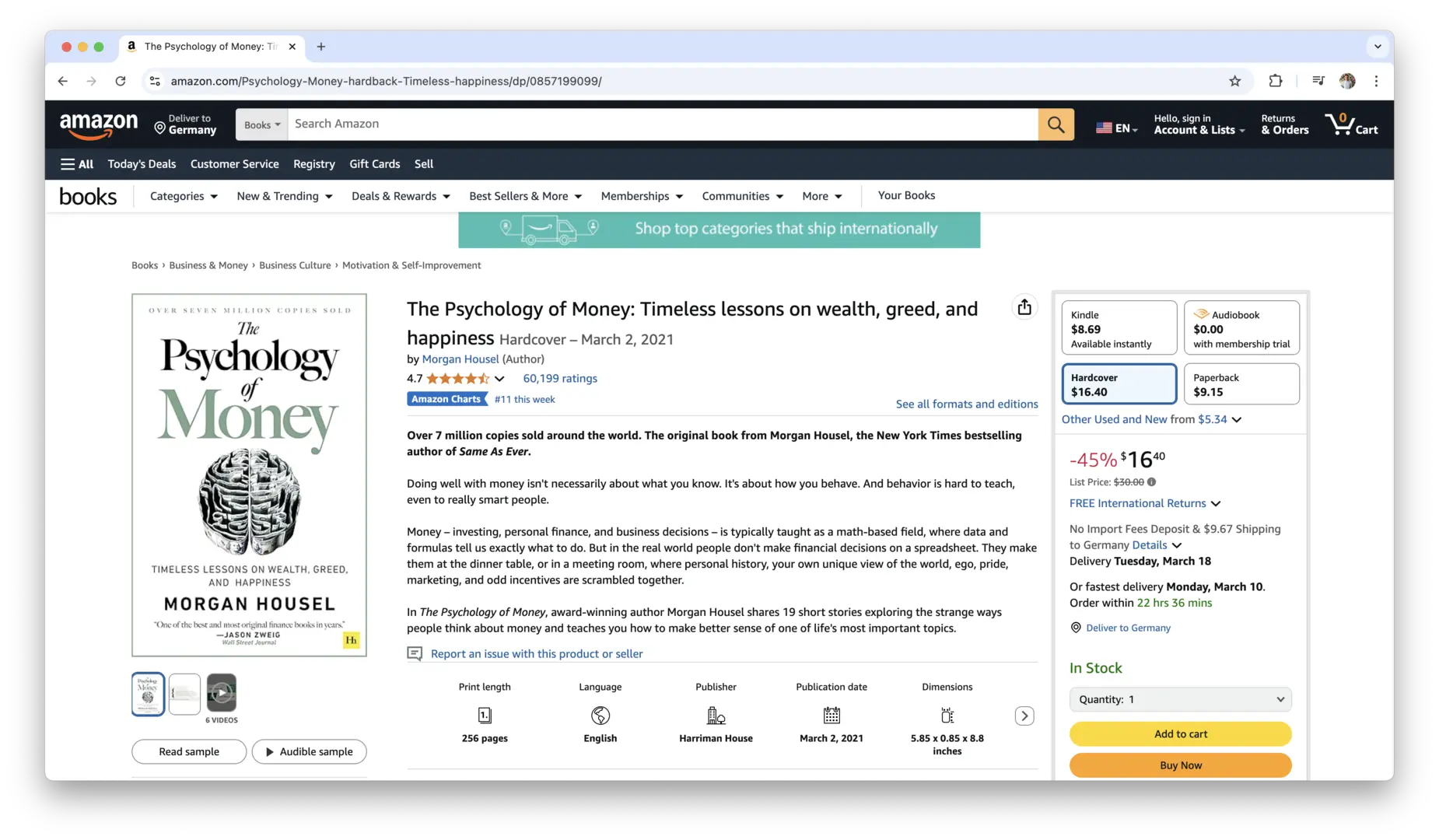Select the Hardcover $16.40 format
Viewport: 1439px width, 840px height.
point(1119,384)
